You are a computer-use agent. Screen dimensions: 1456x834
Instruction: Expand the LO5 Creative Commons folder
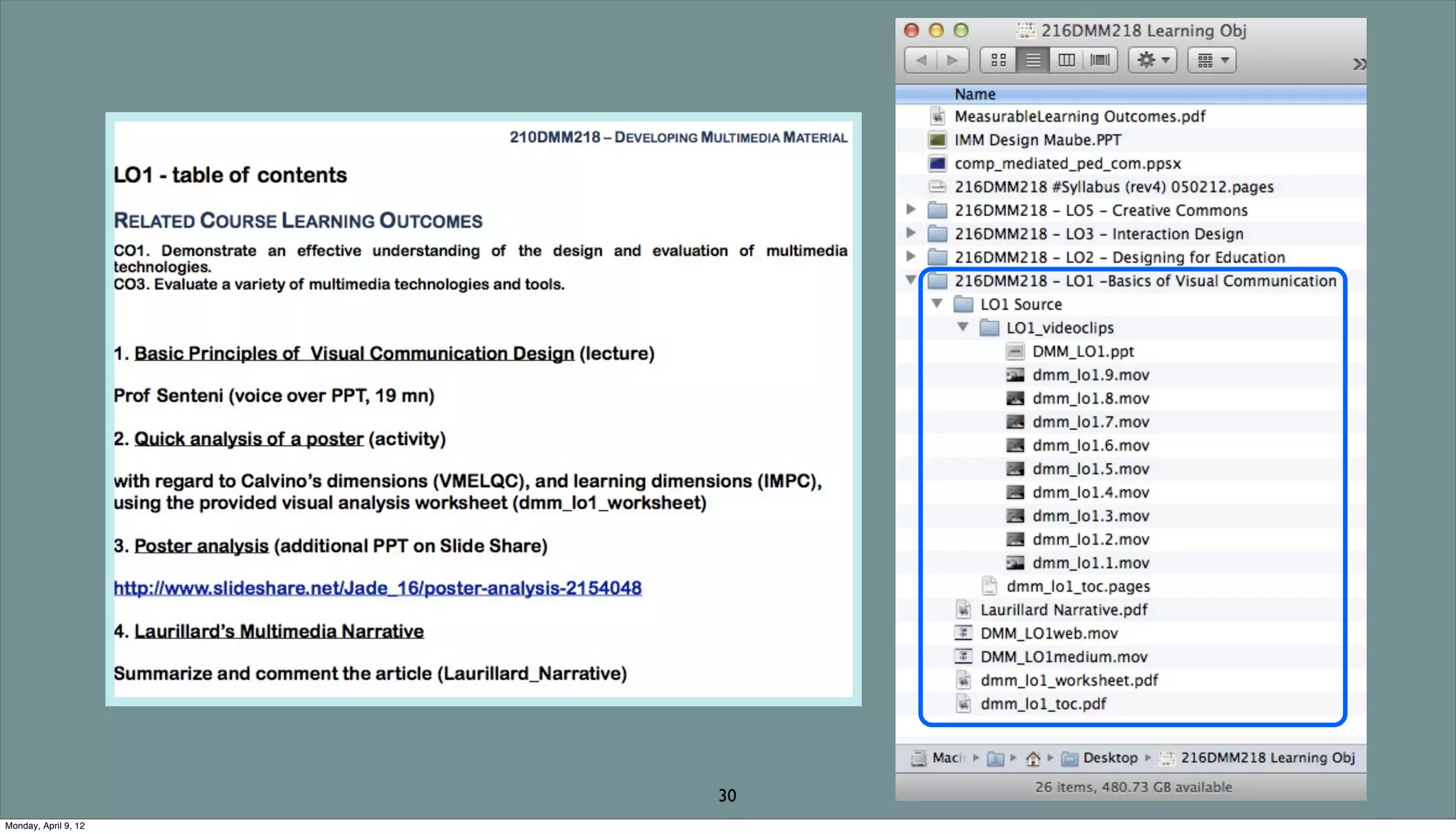pos(911,210)
